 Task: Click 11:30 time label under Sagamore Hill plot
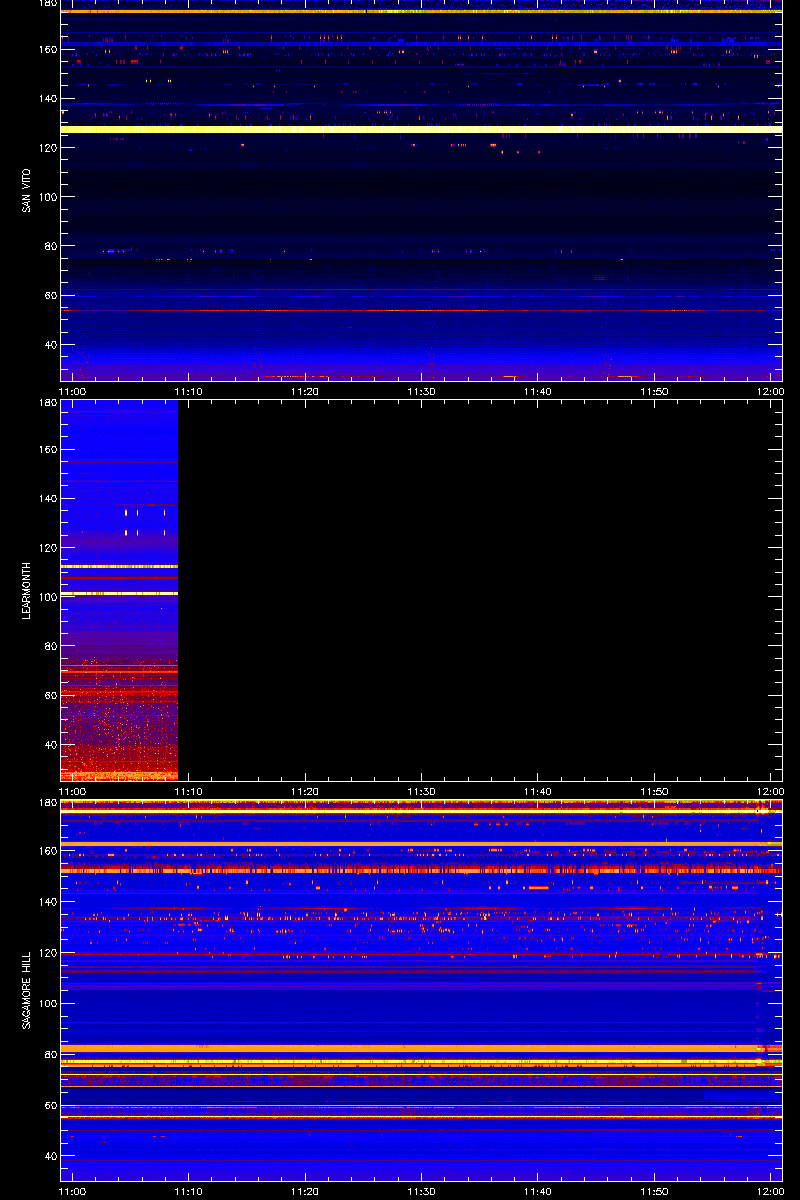tap(422, 1191)
